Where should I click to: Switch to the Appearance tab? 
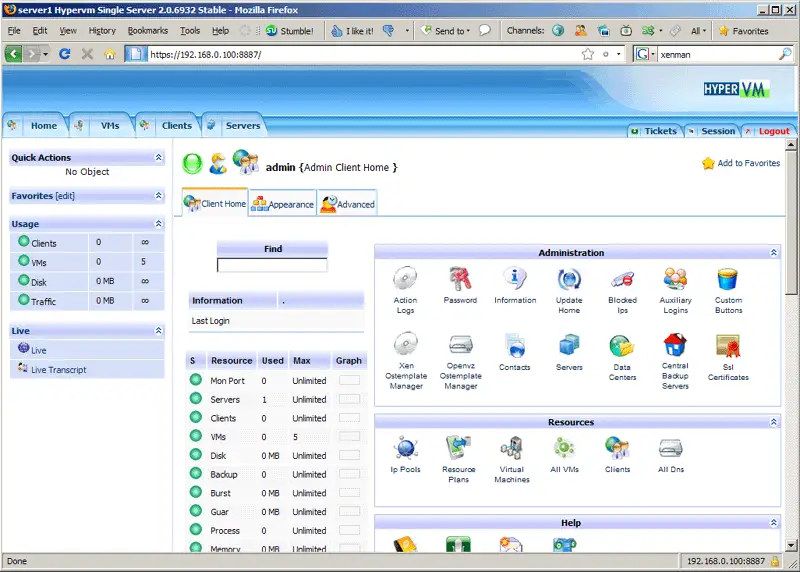pos(283,204)
